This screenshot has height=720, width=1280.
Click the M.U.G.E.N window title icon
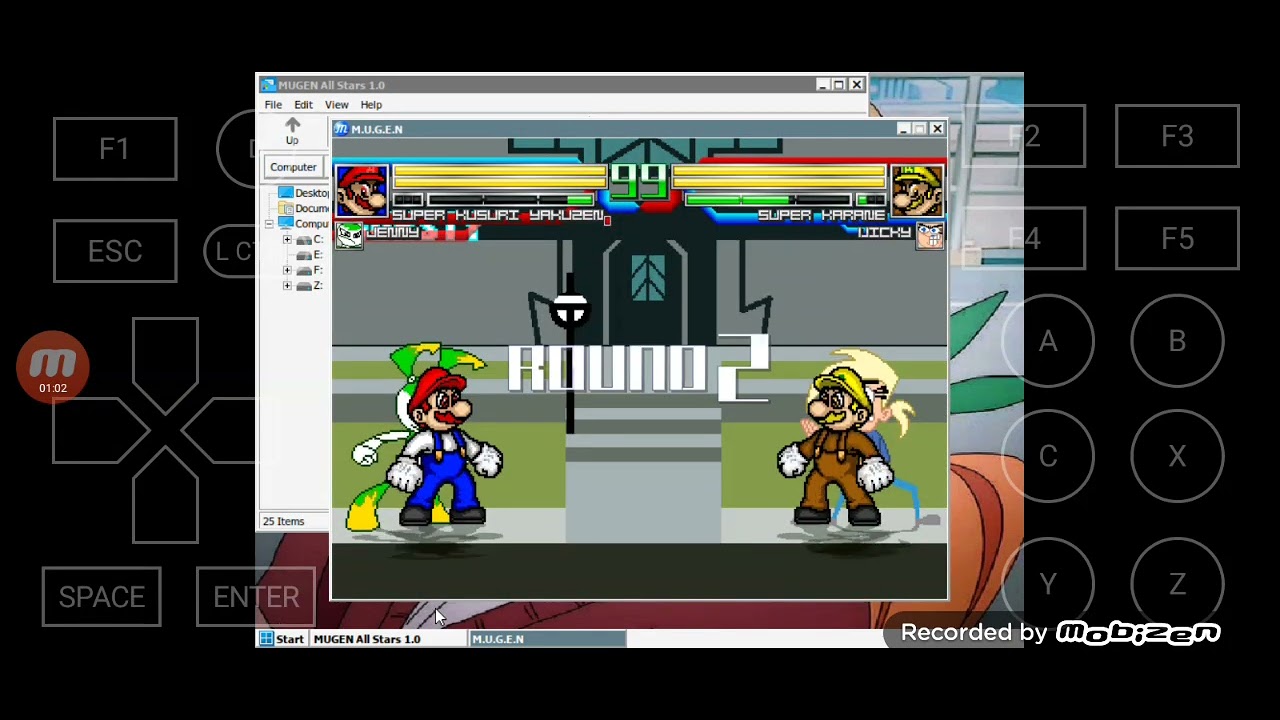tap(341, 129)
